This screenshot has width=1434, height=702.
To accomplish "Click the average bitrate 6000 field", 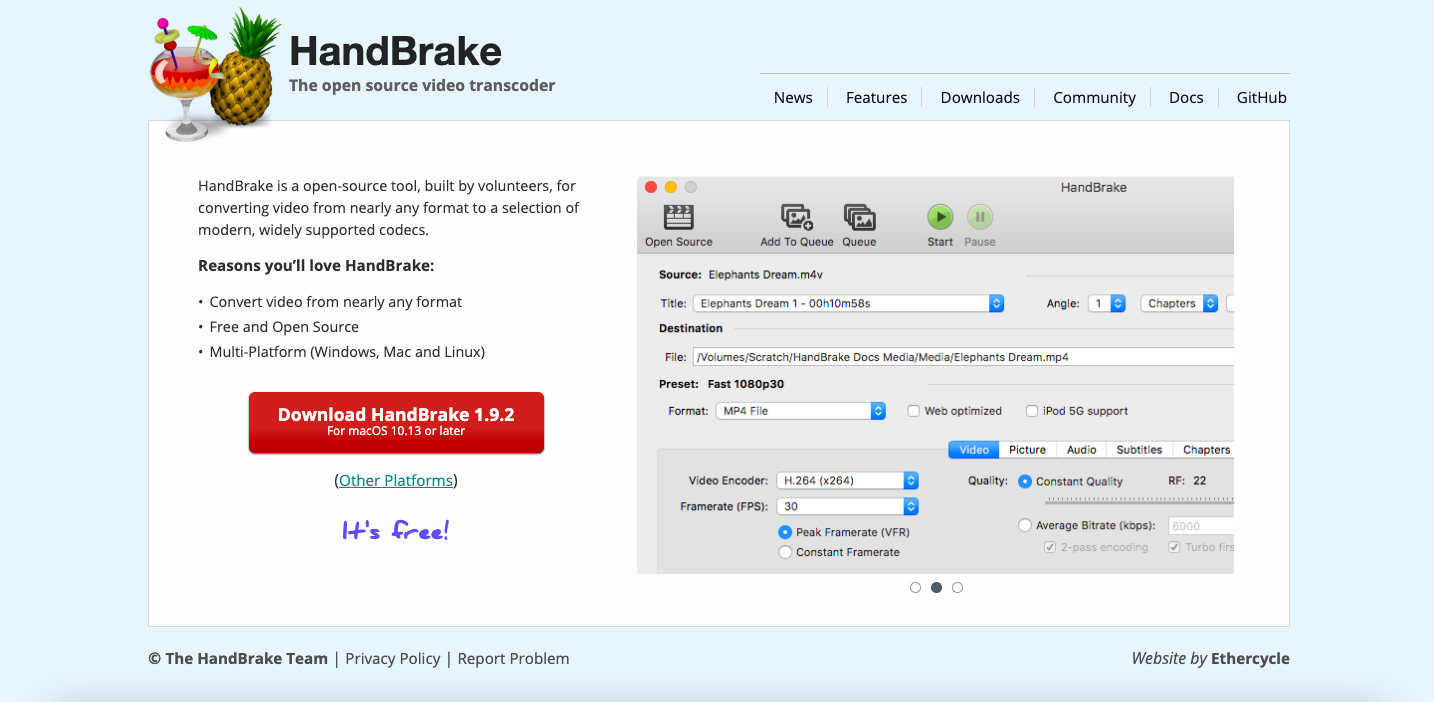I will pos(1199,526).
